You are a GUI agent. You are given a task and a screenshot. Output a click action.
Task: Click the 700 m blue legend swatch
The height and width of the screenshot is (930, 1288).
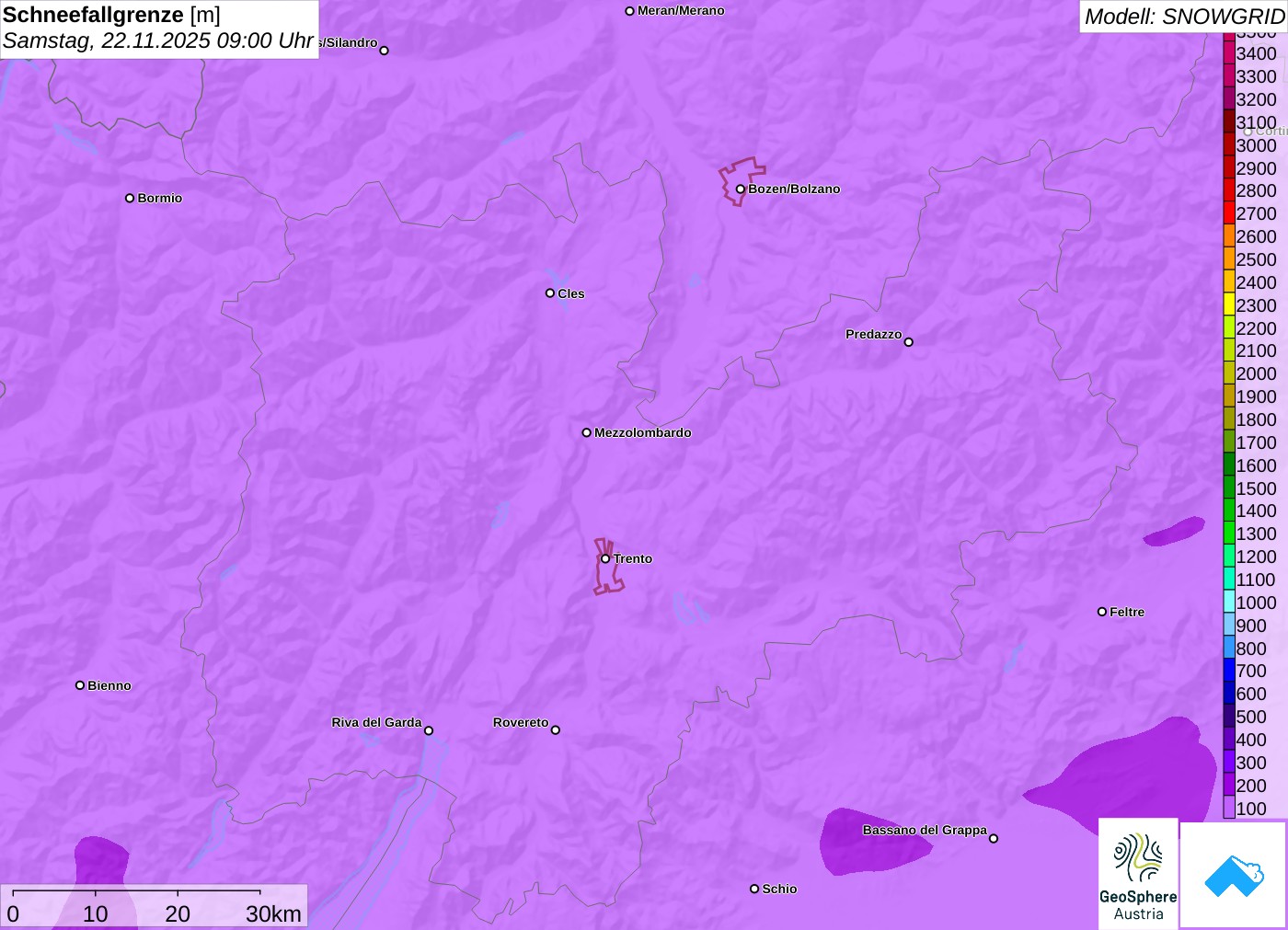[x=1229, y=671]
